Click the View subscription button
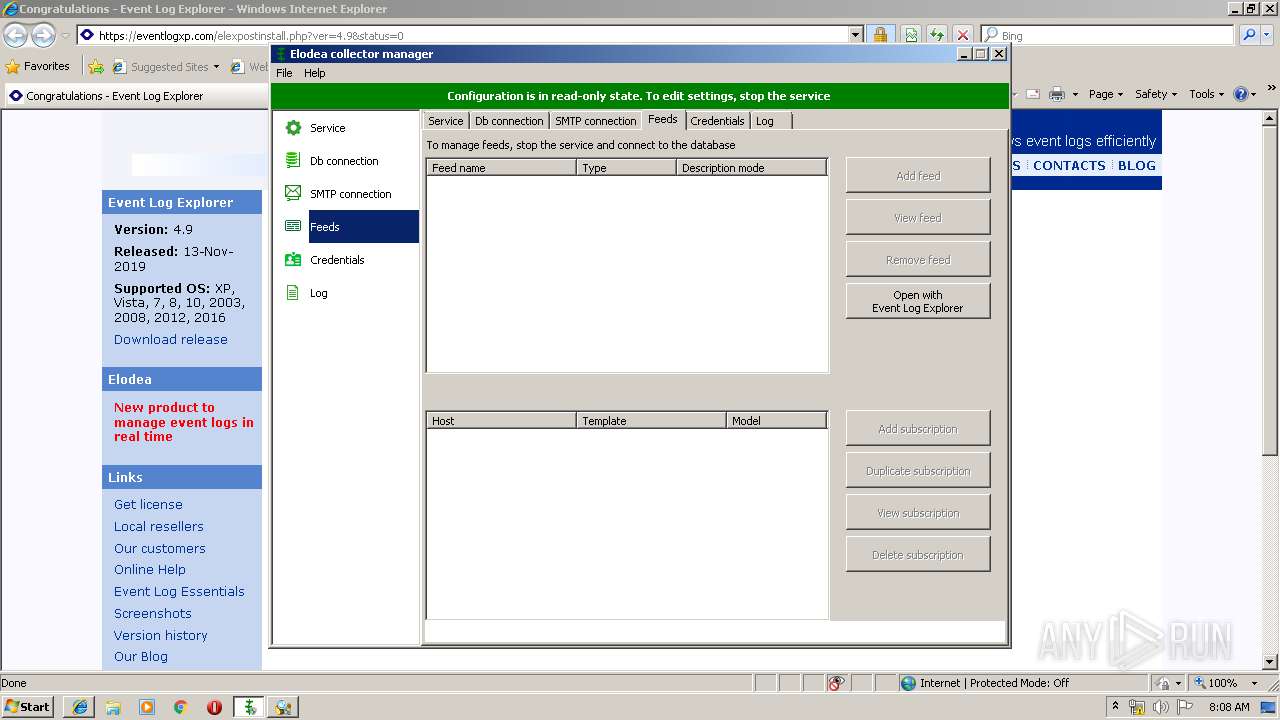This screenshot has width=1280, height=720. (x=918, y=512)
